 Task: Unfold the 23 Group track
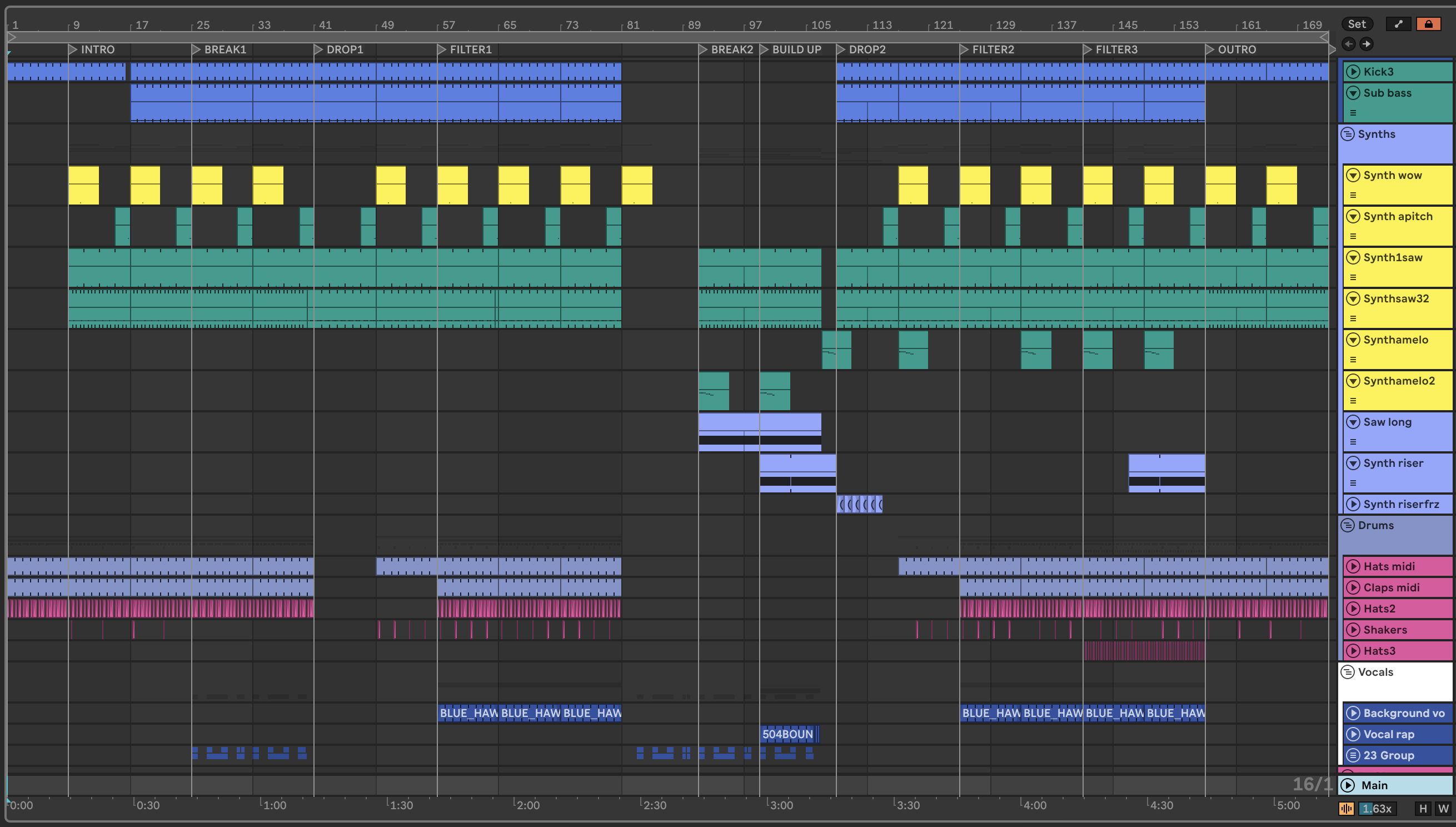1353,755
